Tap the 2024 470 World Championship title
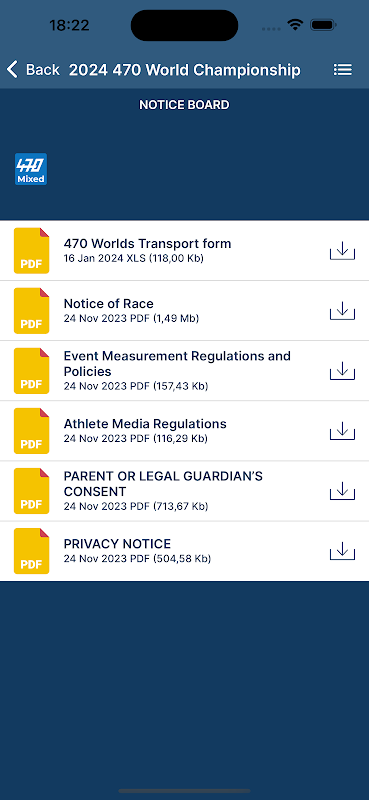Image resolution: width=369 pixels, height=800 pixels. coord(185,70)
